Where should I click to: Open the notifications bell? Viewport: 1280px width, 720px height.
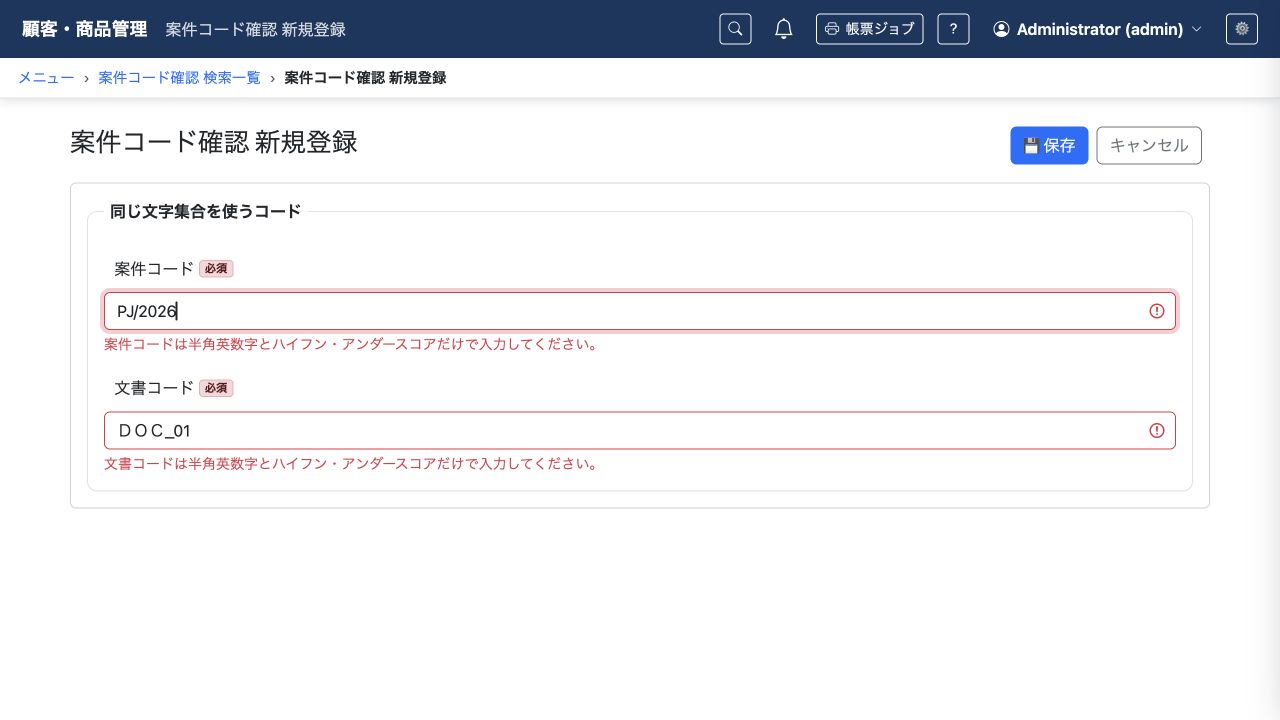(784, 29)
